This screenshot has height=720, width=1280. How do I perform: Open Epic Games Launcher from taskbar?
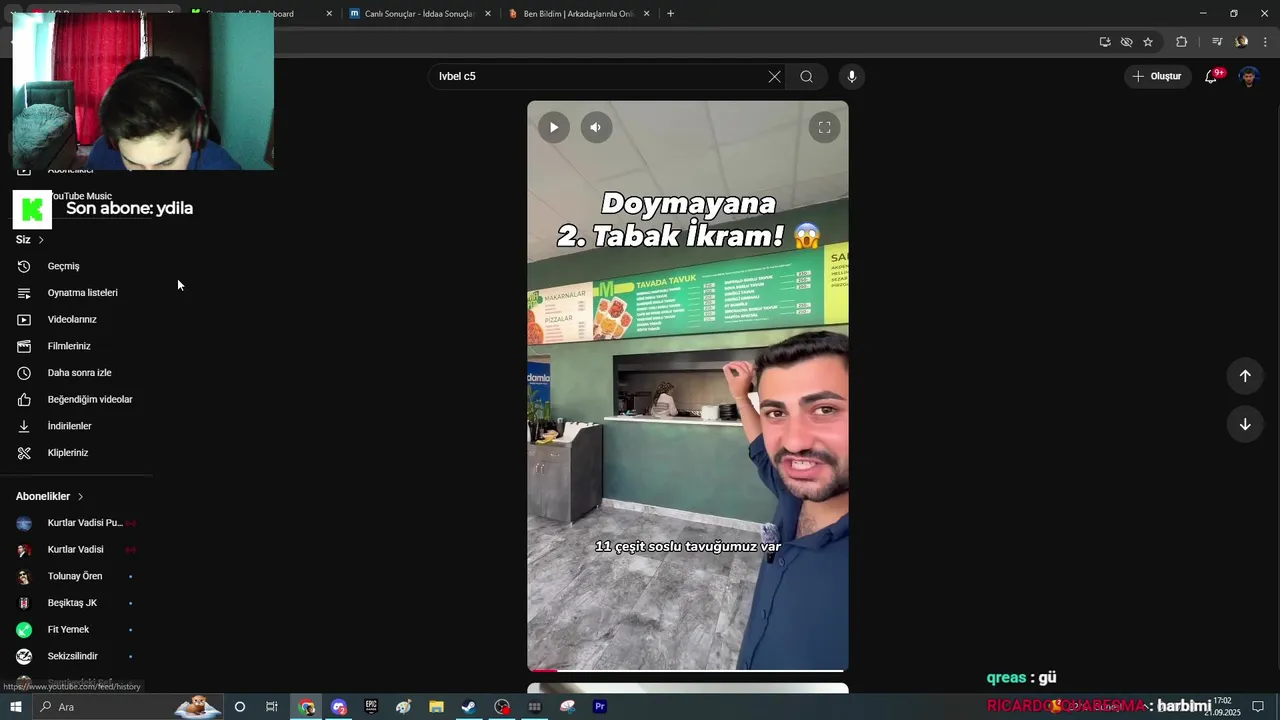pos(371,707)
